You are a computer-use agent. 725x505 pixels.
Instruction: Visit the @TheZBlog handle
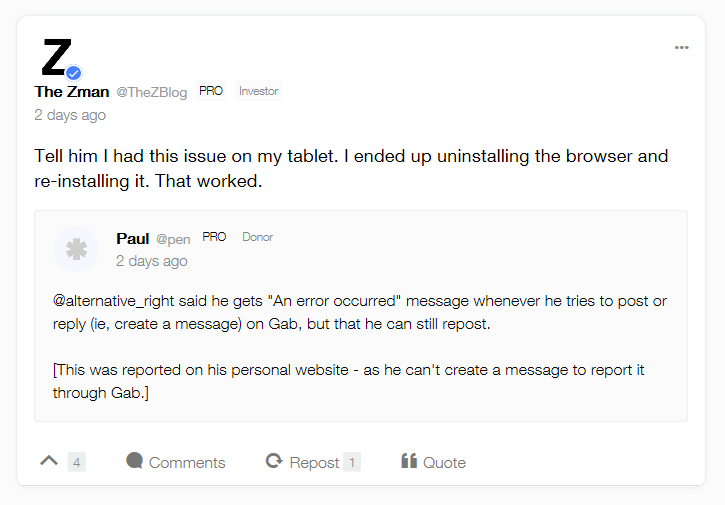point(152,92)
